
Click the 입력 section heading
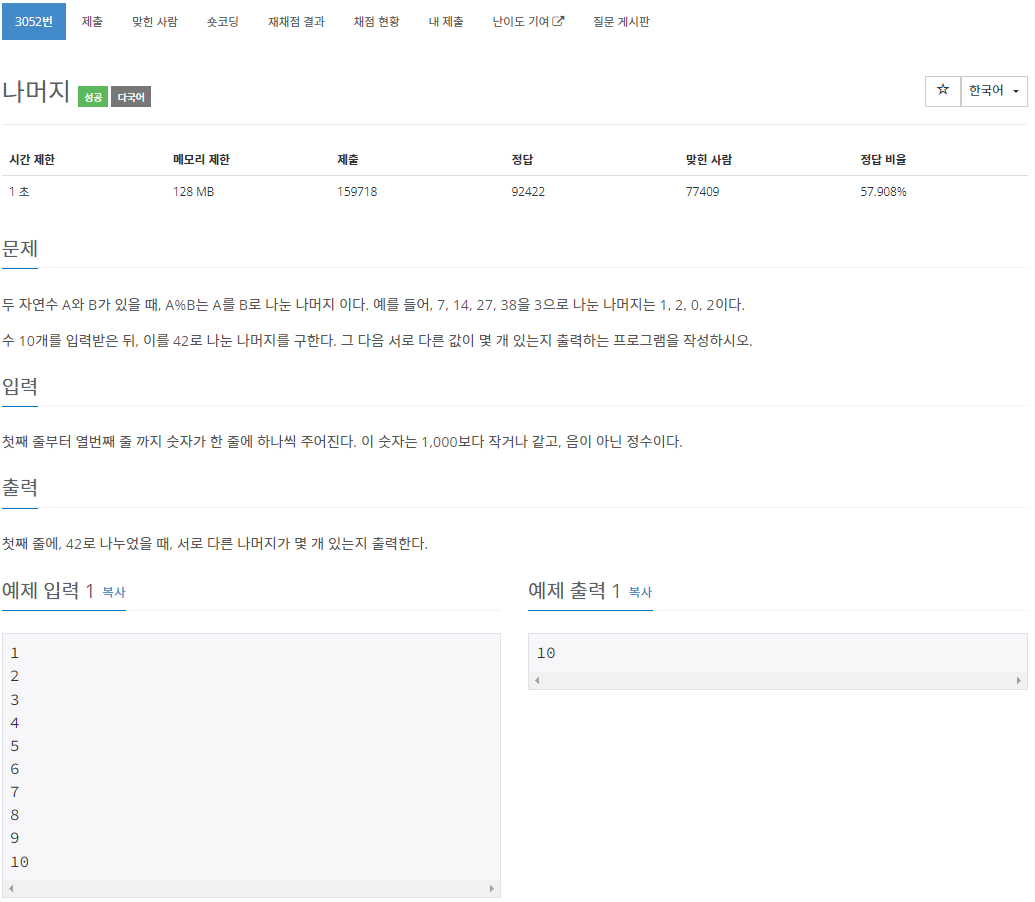pos(20,386)
